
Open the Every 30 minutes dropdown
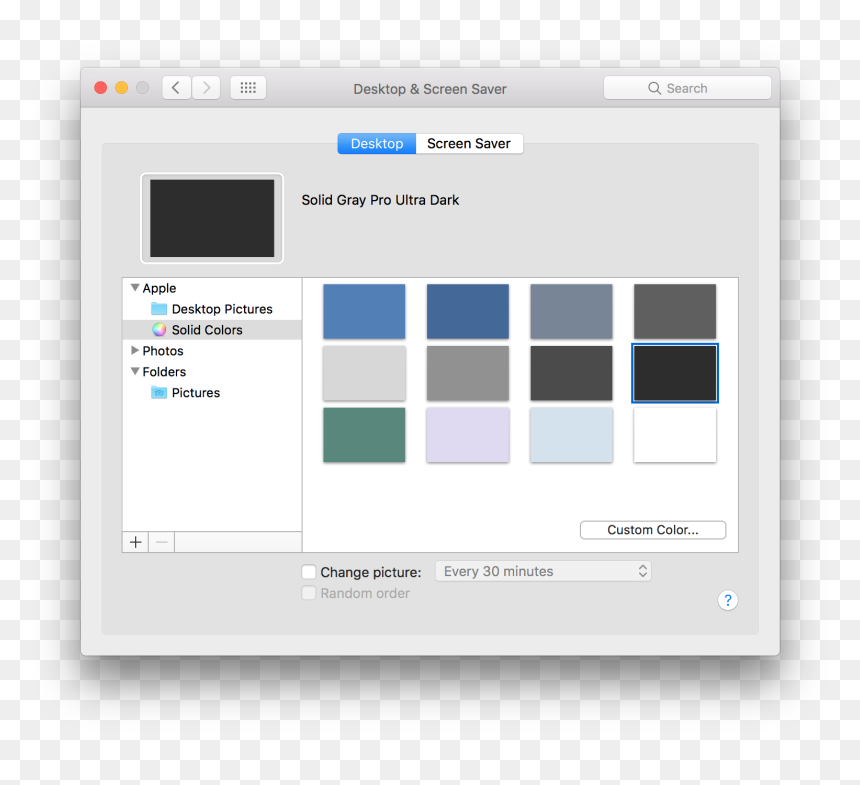pos(543,571)
